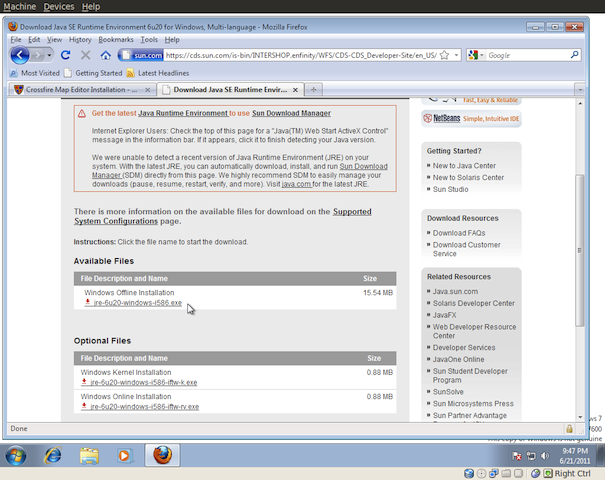Screen dimensions: 605x480
Task: Click the Stop loading X icon
Action: click(86, 55)
